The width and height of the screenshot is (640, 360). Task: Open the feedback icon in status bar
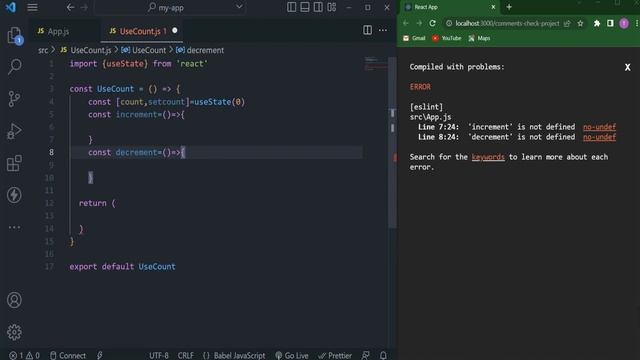pos(366,356)
